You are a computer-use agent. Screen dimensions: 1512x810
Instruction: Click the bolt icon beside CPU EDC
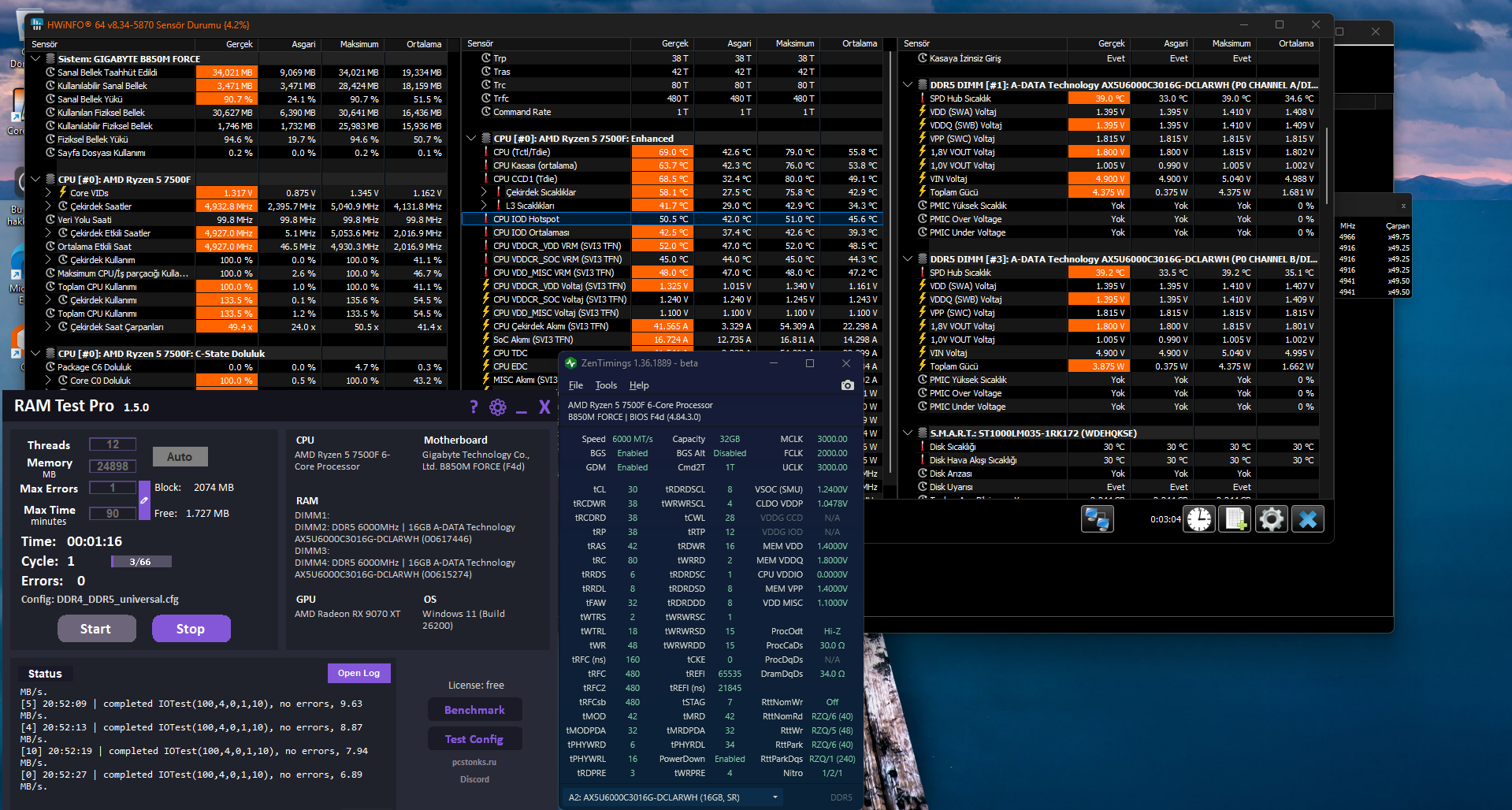[486, 366]
